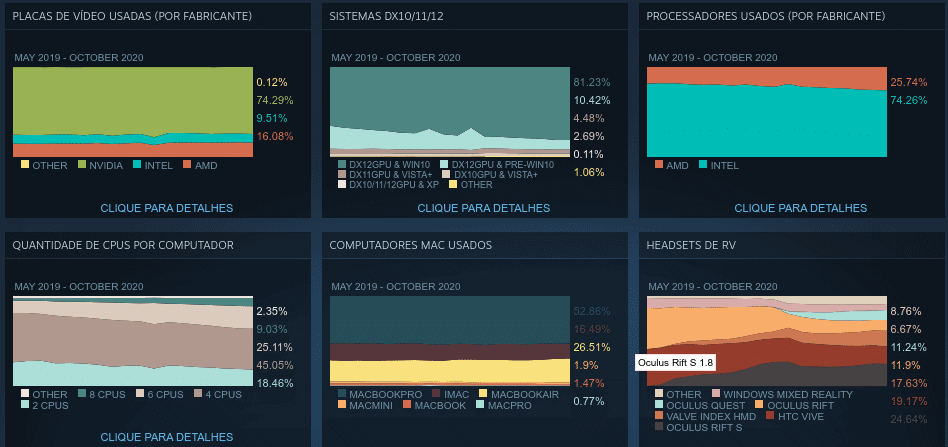Click the NVIDIA value 74.29%
The height and width of the screenshot is (447, 948).
pyautogui.click(x=275, y=100)
